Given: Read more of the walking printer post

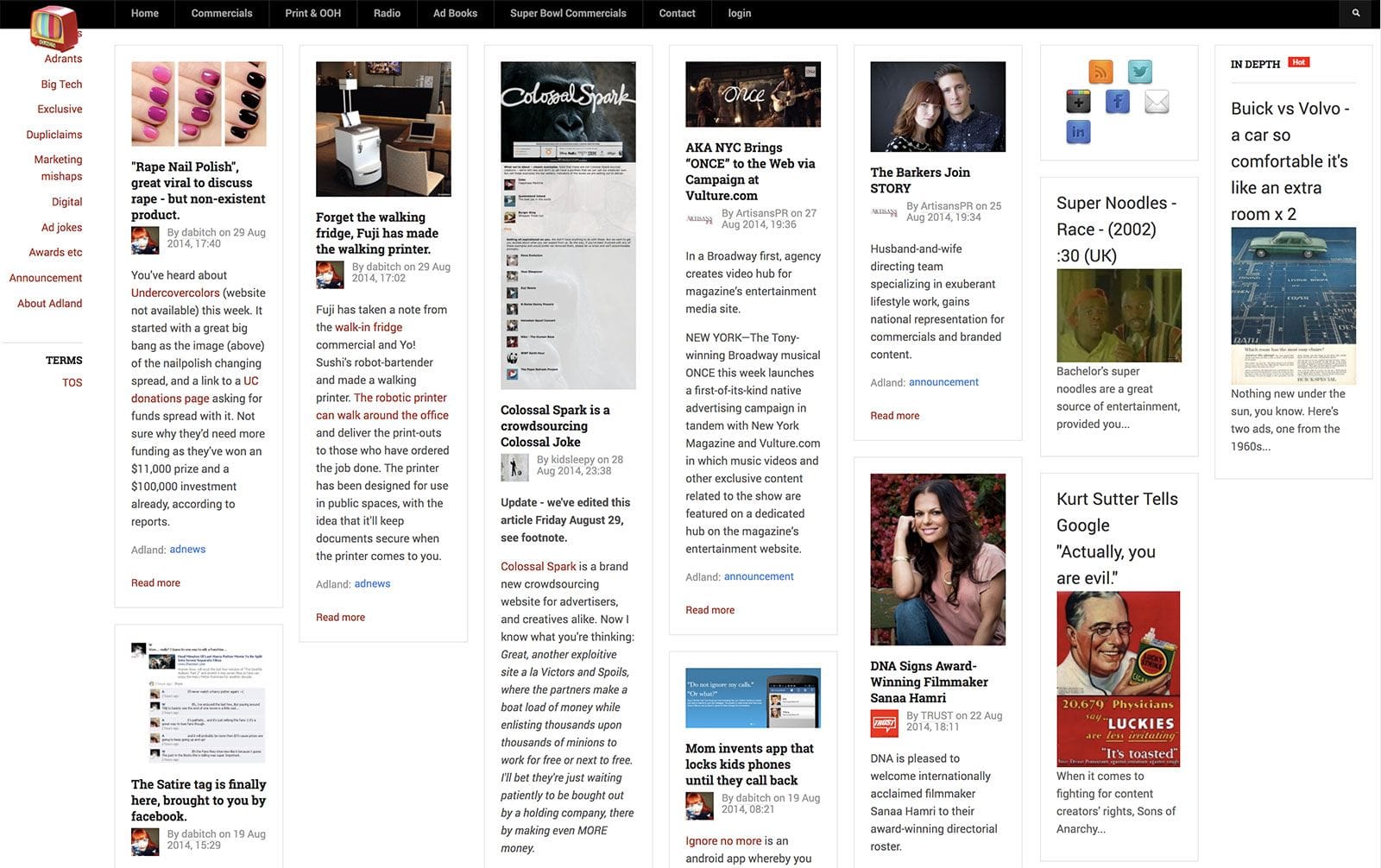Looking at the screenshot, I should [340, 618].
